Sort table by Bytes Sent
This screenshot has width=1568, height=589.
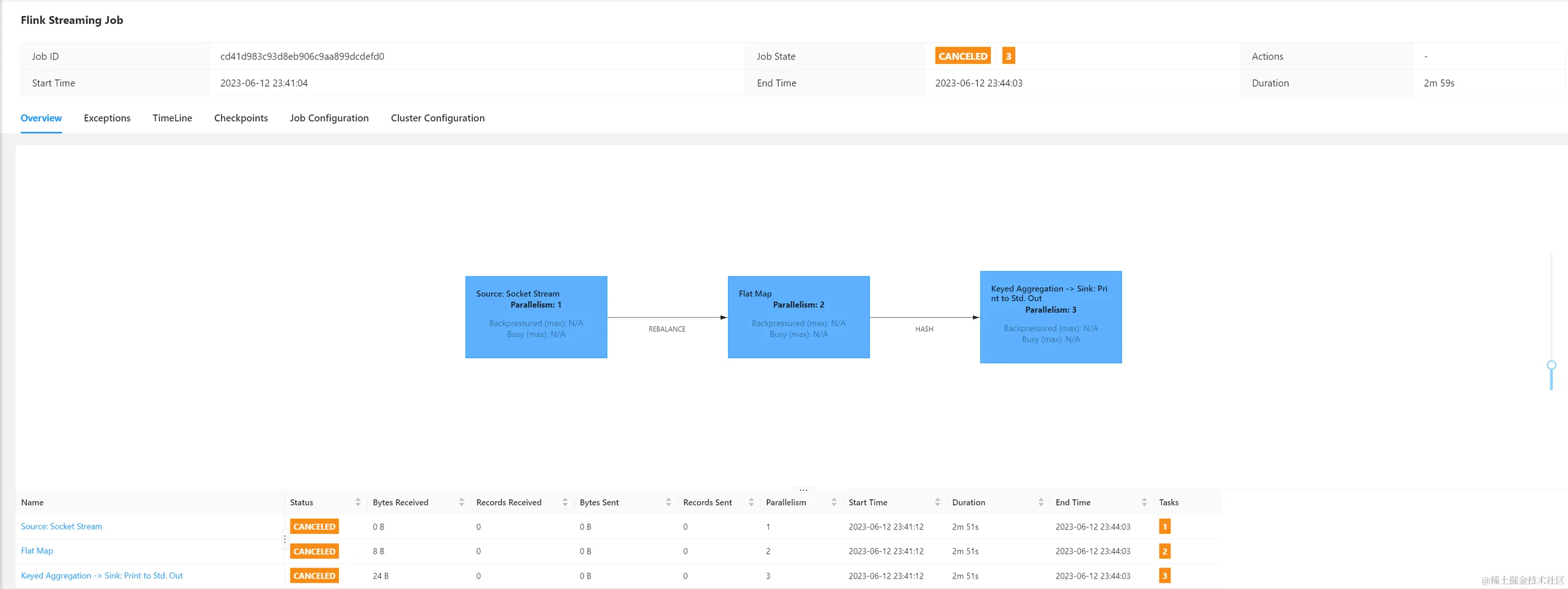click(x=668, y=502)
